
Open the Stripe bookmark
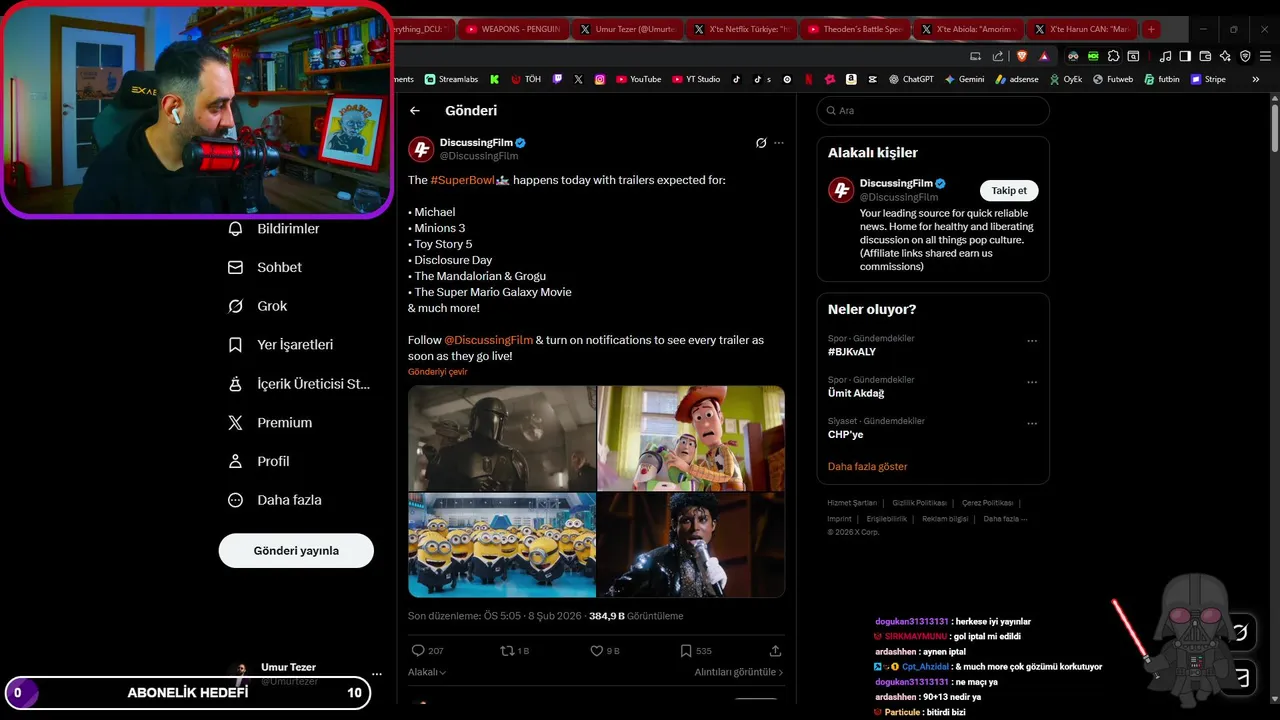click(1208, 79)
